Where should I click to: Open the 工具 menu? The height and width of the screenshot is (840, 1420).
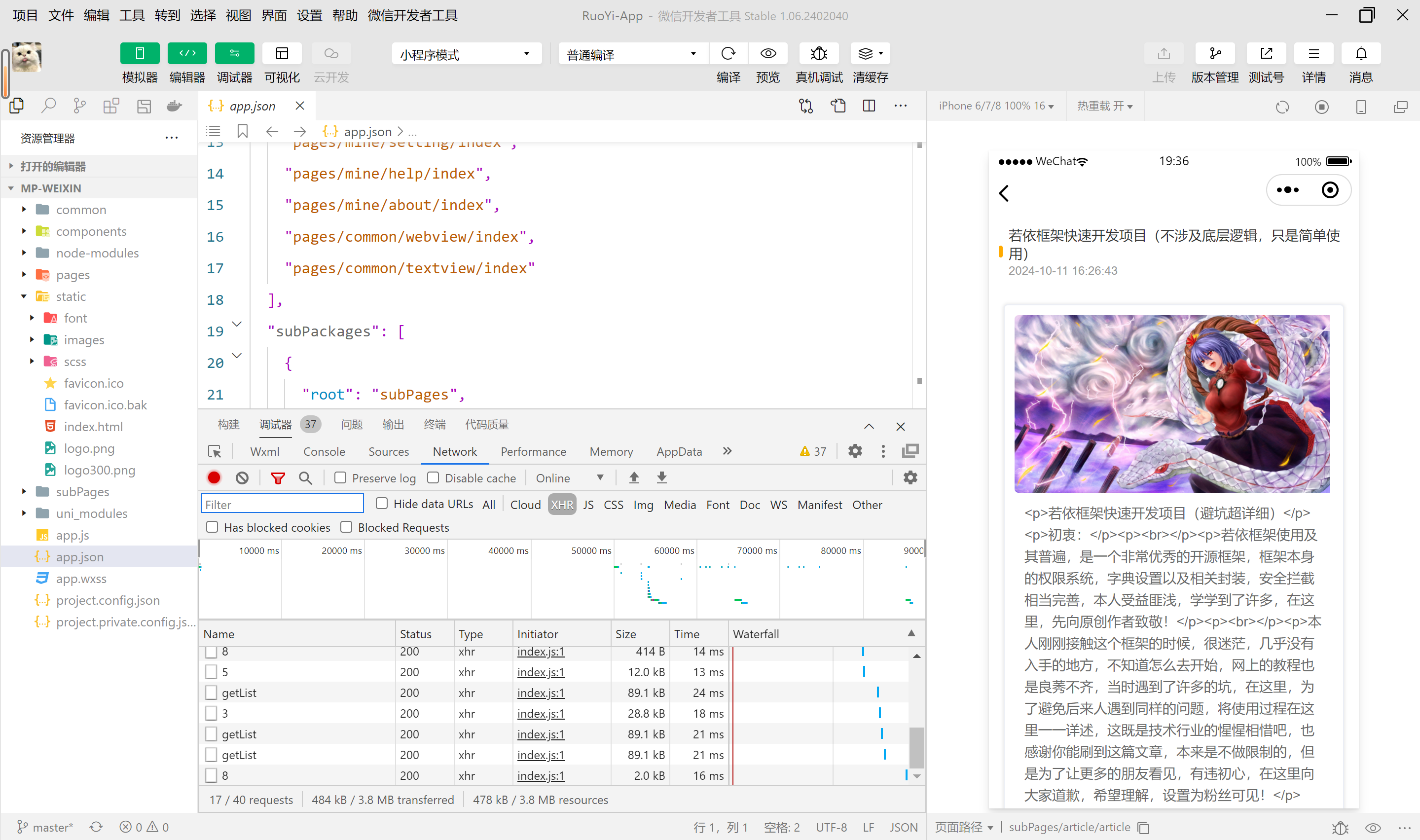131,15
